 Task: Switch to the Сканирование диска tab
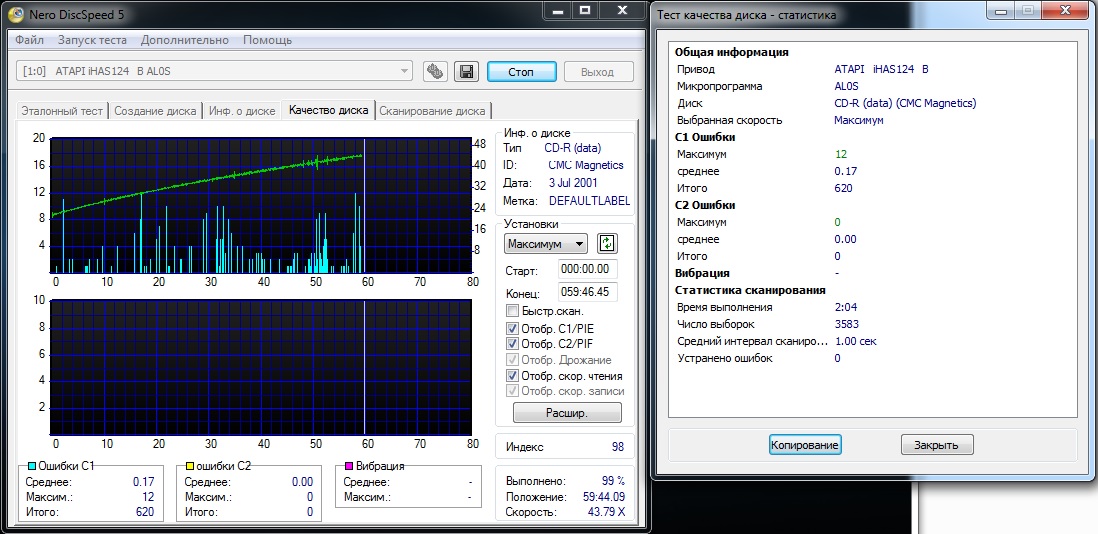pyautogui.click(x=432, y=111)
